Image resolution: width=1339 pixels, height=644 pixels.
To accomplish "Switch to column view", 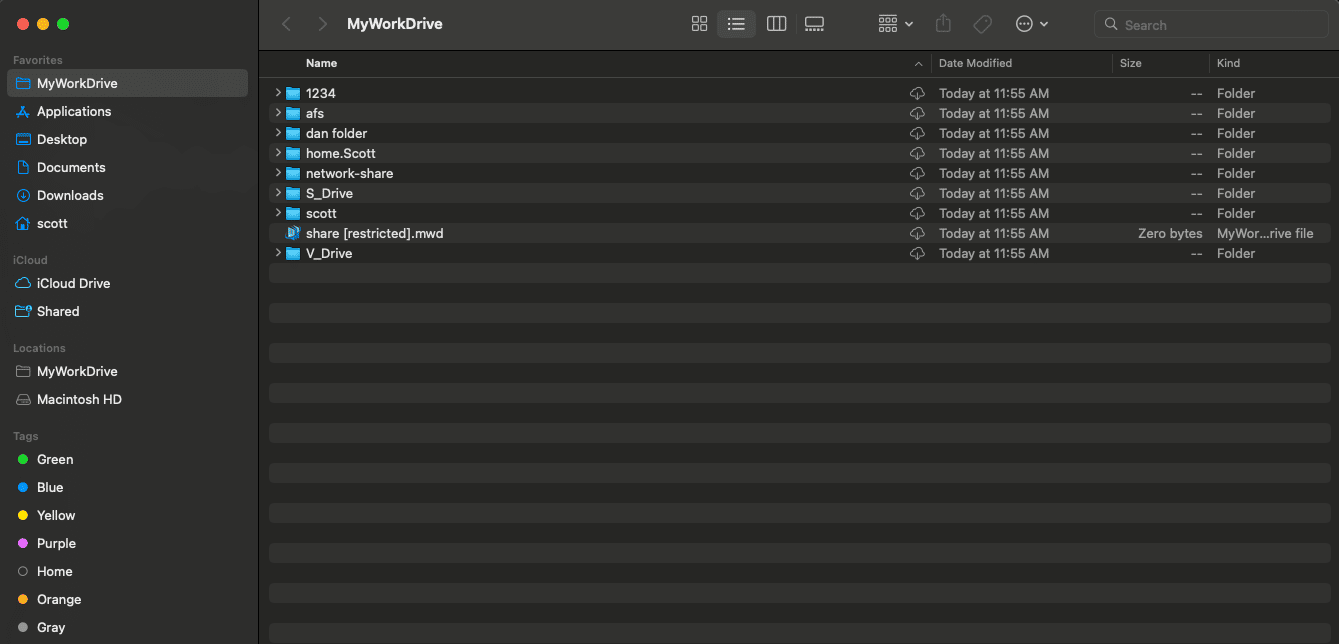I will click(776, 24).
